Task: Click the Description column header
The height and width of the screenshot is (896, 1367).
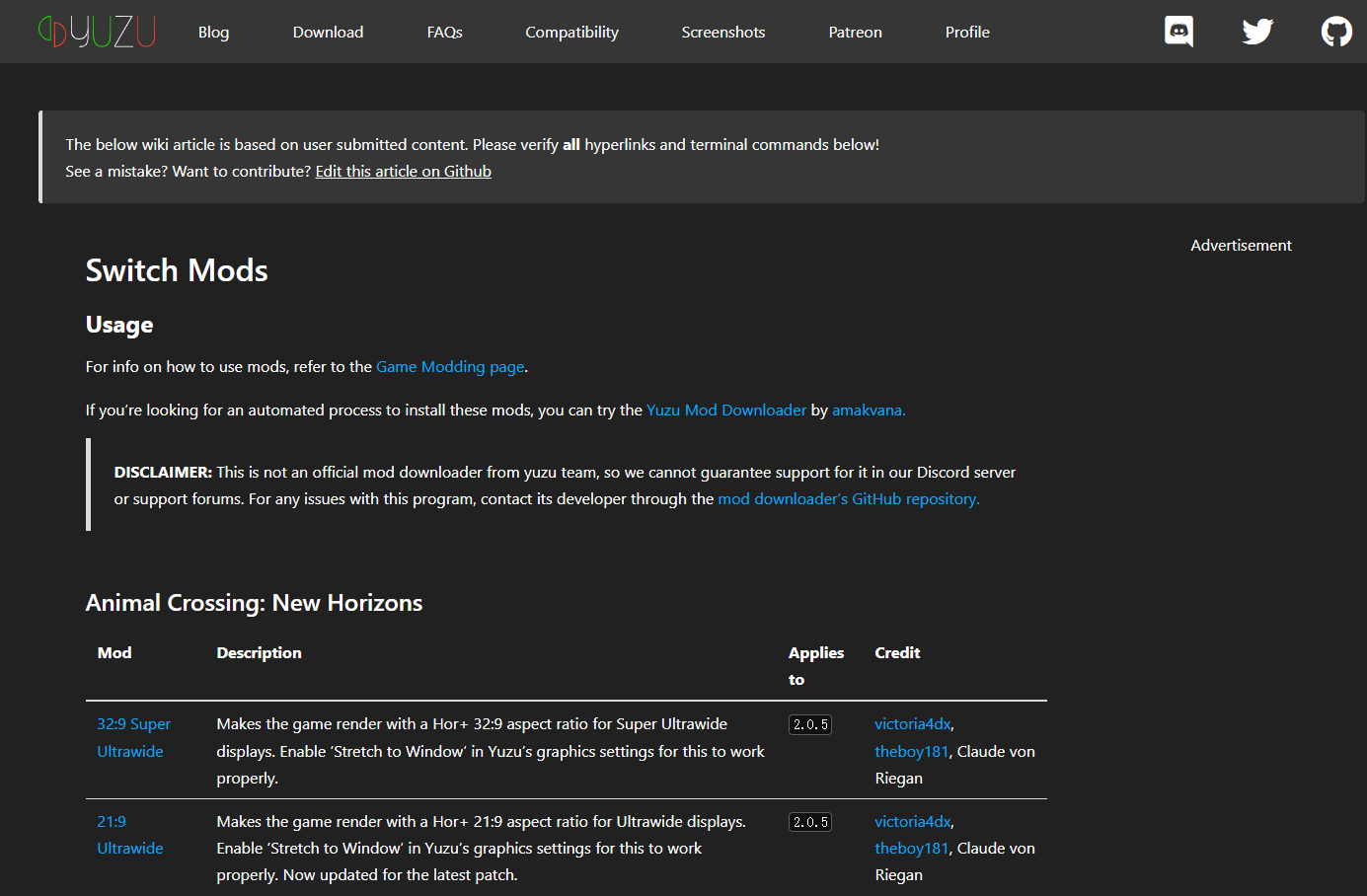Action: point(259,652)
